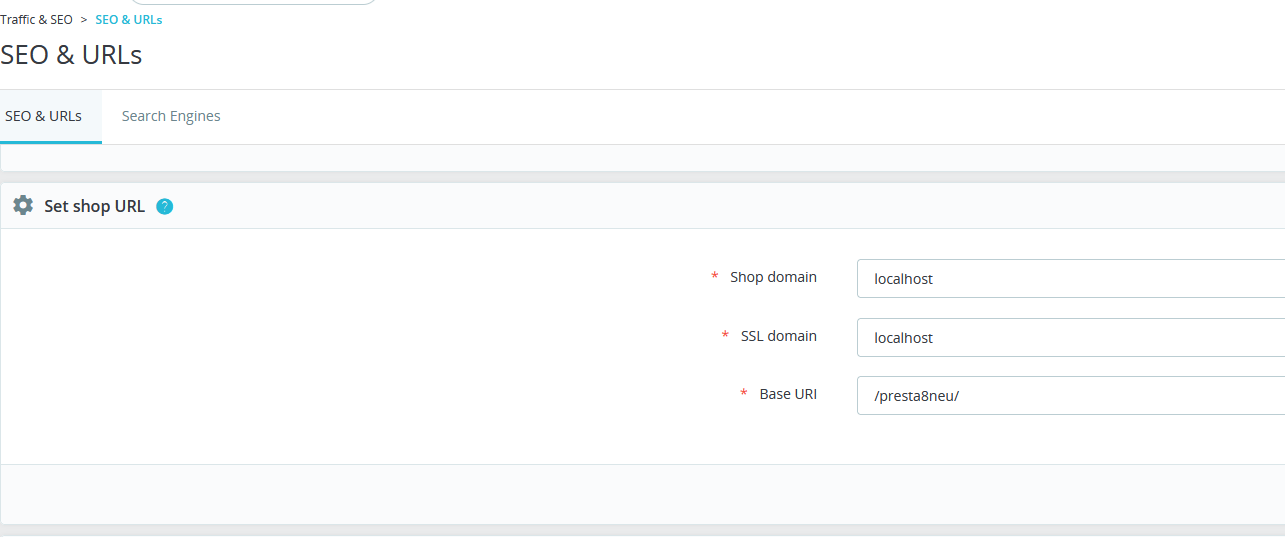Open the blue SEO & URLs breadcrumb link
Viewport: 1285px width, 537px height.
pos(128,20)
